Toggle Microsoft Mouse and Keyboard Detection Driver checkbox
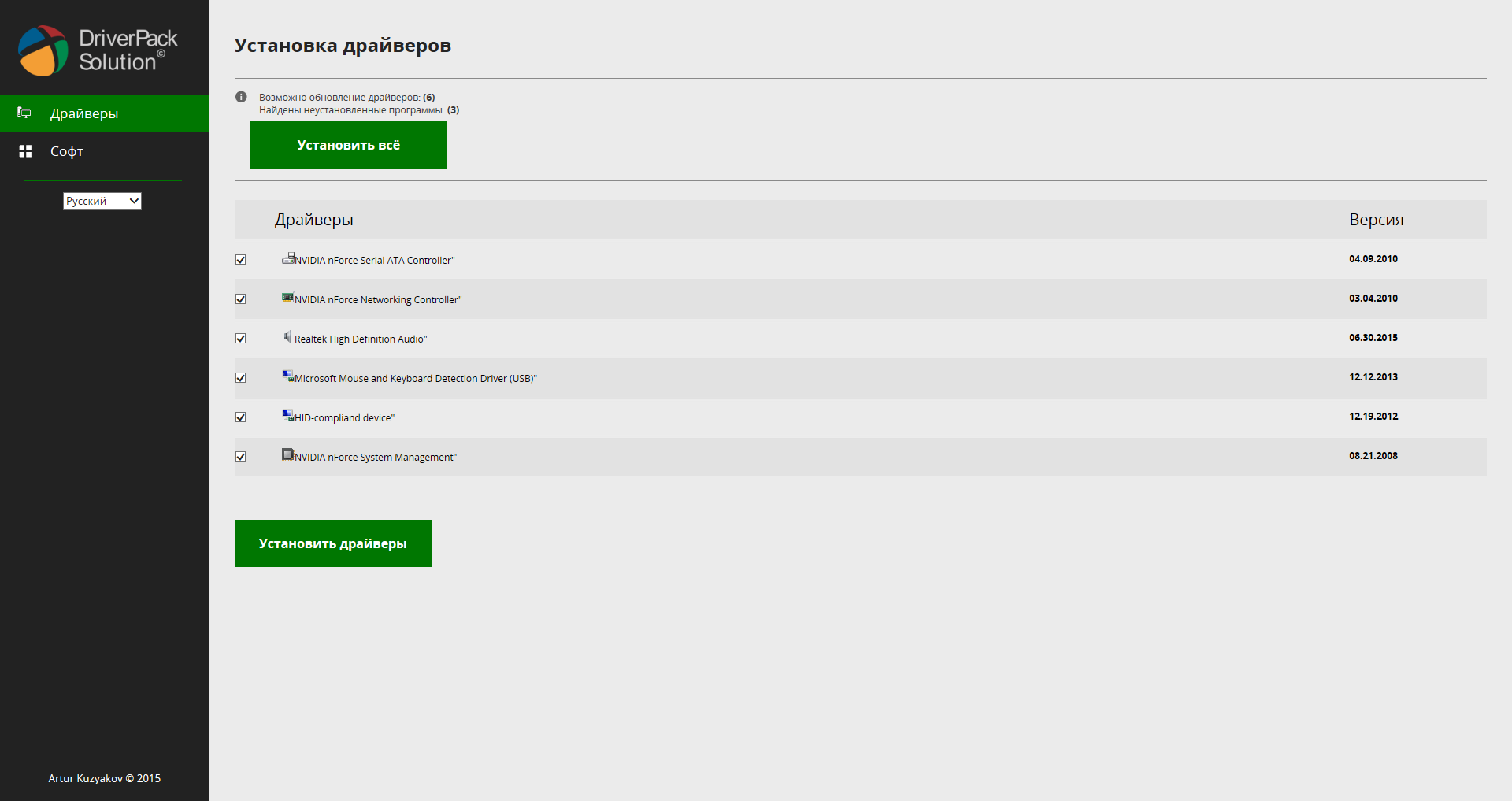Image resolution: width=1512 pixels, height=801 pixels. (241, 378)
